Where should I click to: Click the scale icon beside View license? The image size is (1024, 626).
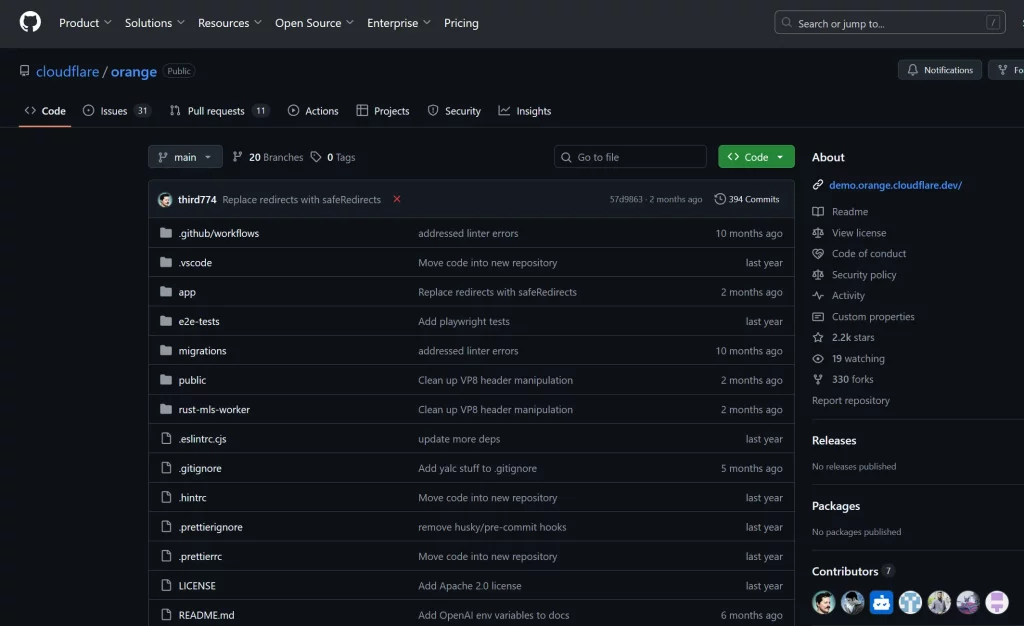[x=818, y=232]
